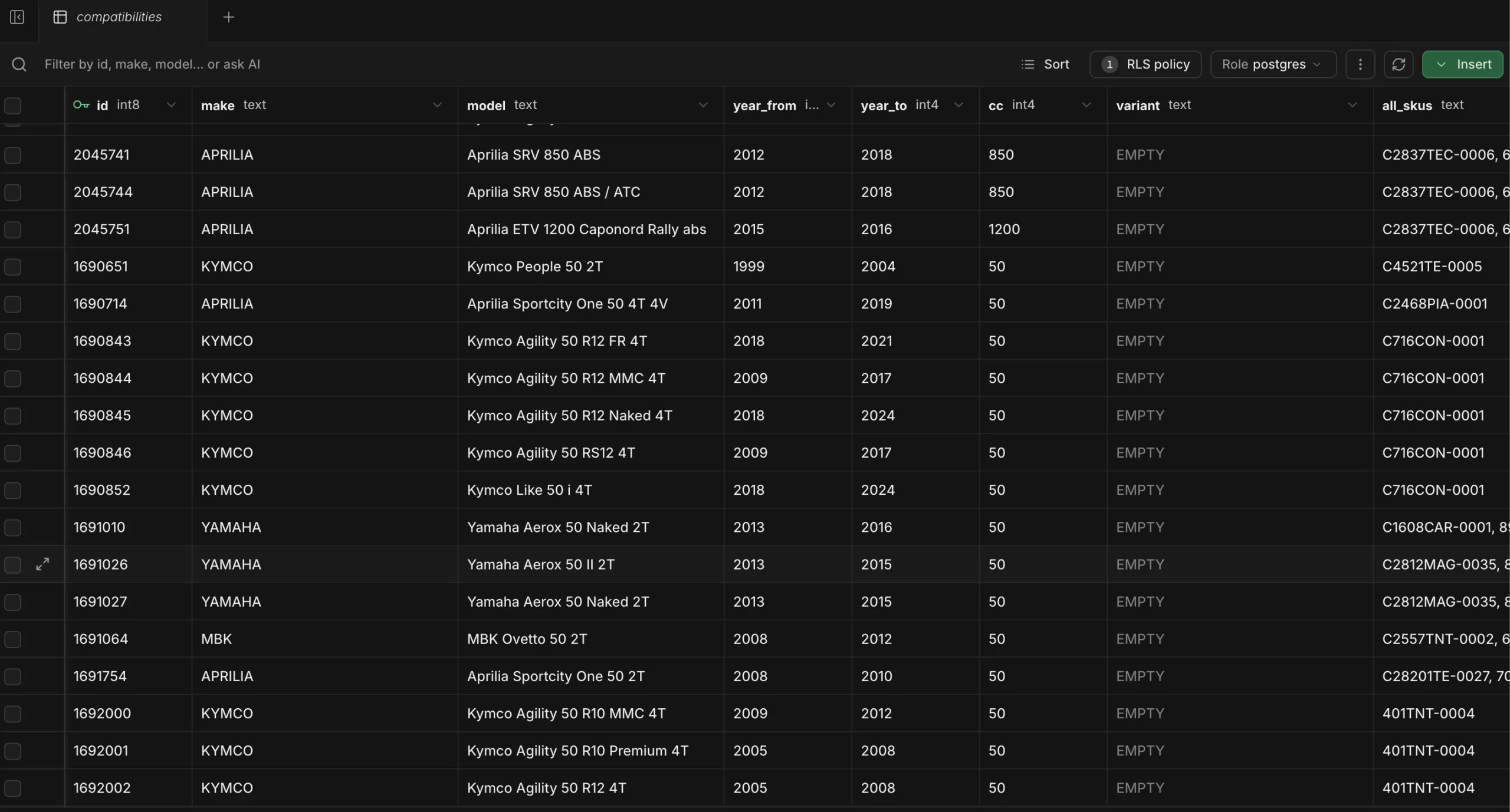Open the three-dot more options menu
The height and width of the screenshot is (812, 1510).
(x=1360, y=64)
